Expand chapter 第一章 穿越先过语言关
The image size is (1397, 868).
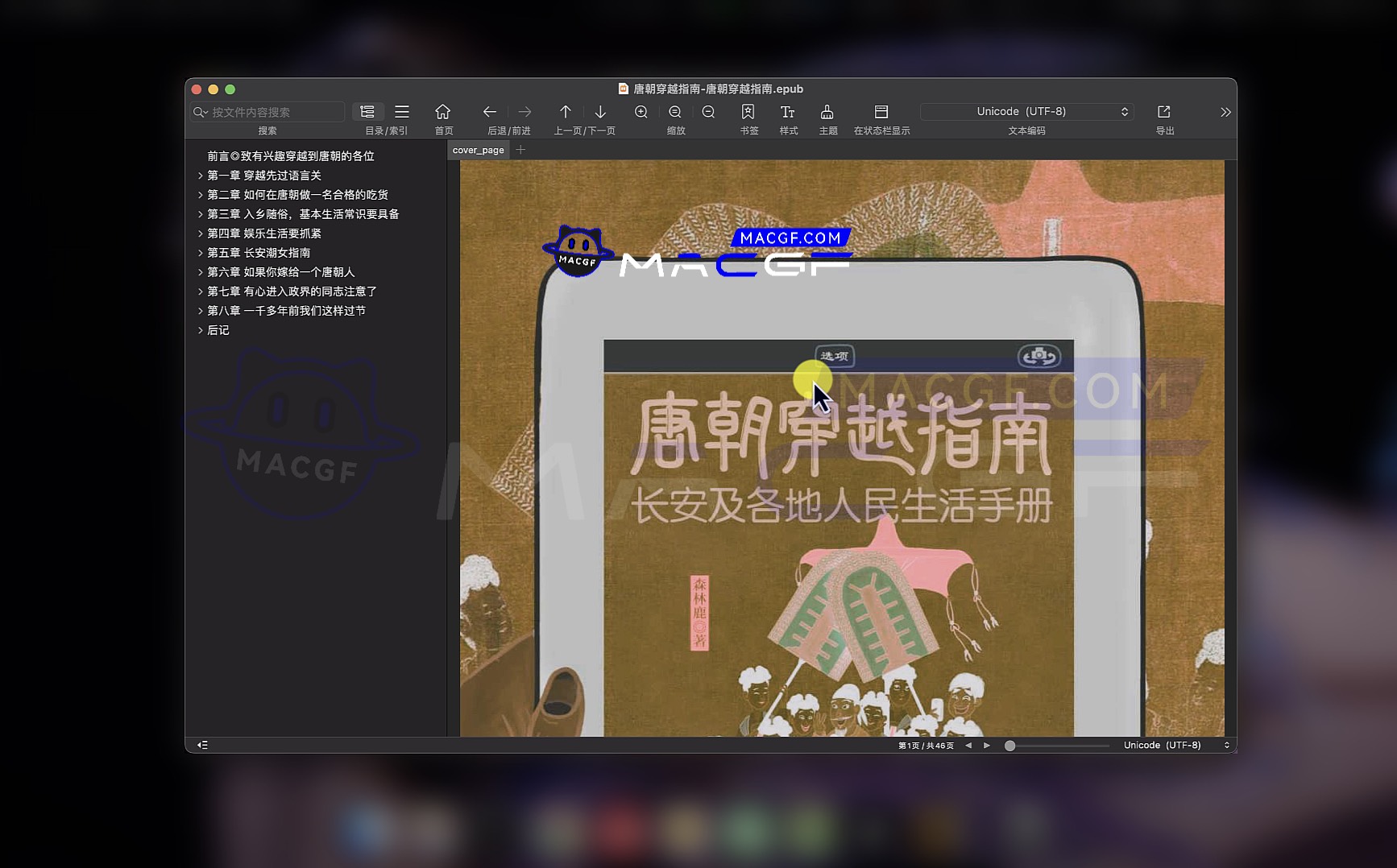point(201,176)
